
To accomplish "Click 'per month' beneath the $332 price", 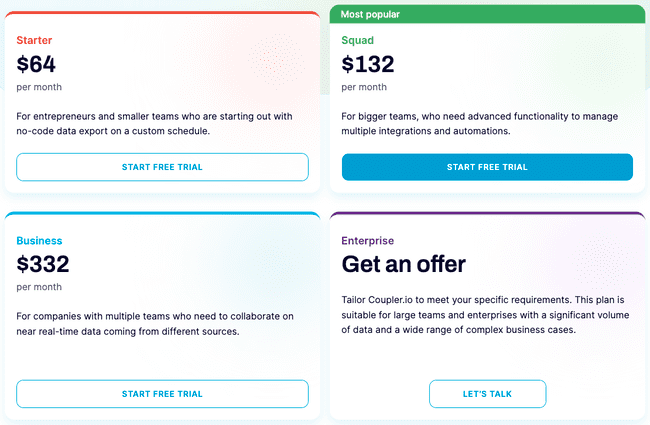I will [37, 287].
